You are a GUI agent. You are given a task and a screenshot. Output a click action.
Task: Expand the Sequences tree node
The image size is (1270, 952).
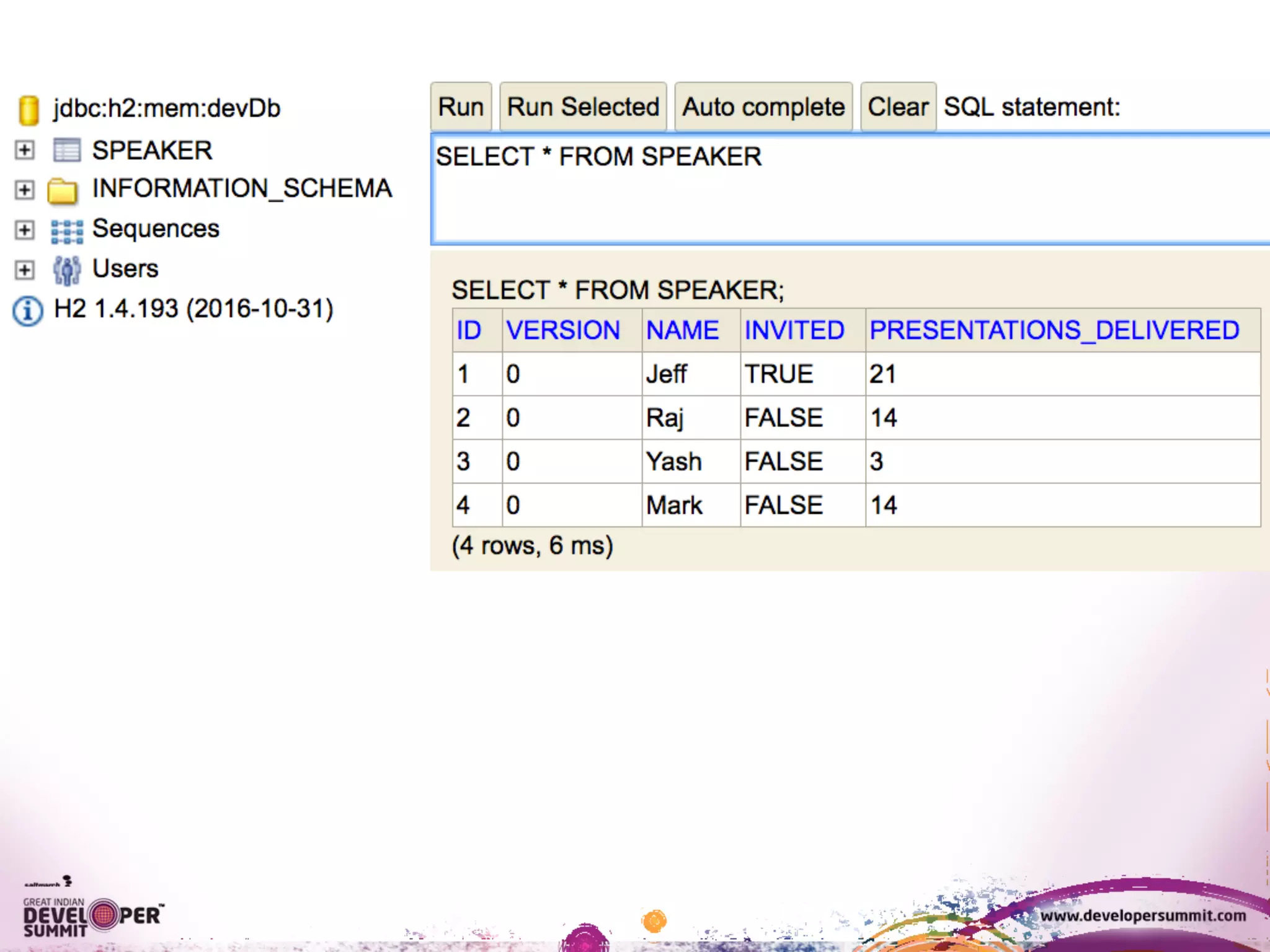tap(25, 230)
